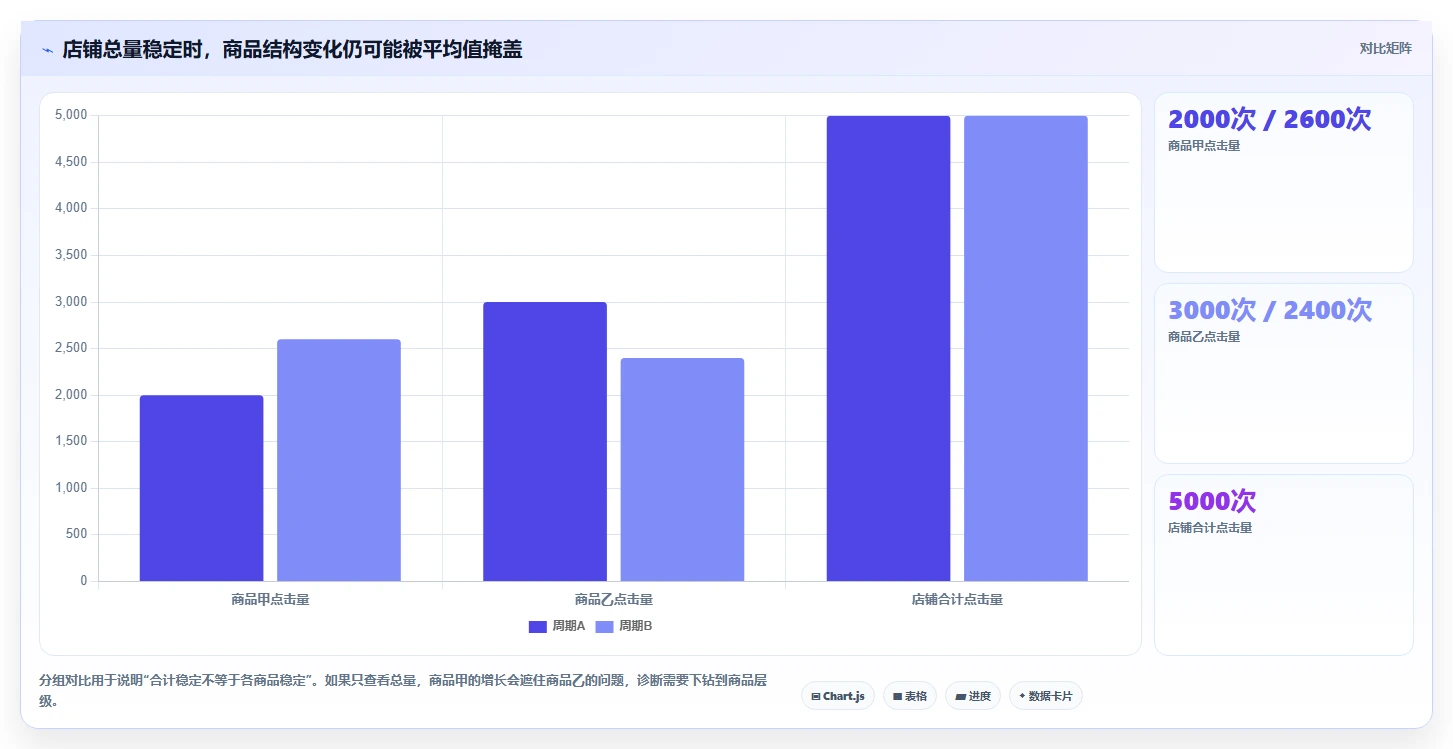This screenshot has height=749, width=1453.
Task: Click the 店铺合计点击量 x-axis label
Action: point(957,600)
